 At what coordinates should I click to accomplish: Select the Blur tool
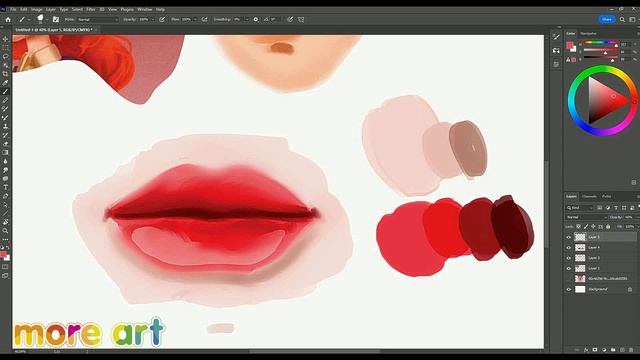[5, 161]
